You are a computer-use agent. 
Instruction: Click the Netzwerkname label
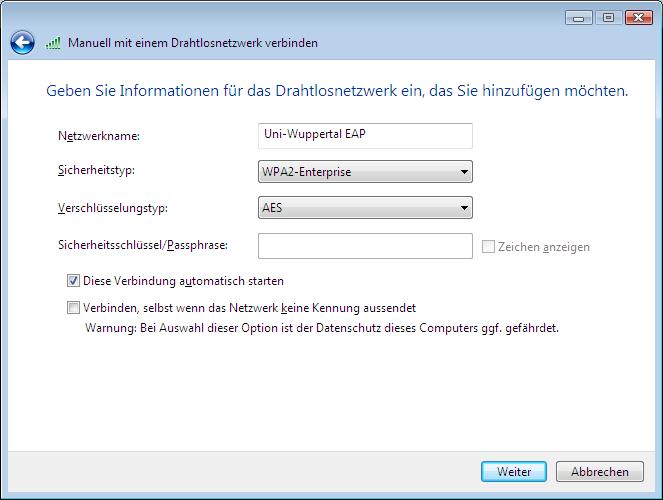pyautogui.click(x=99, y=136)
